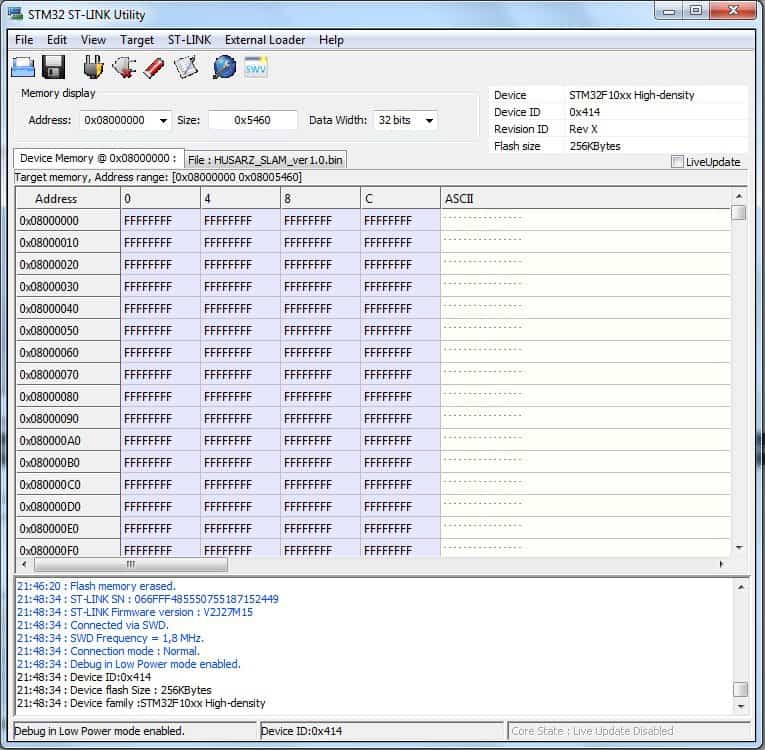Click log line 'Device flash Size : 256KBytes'
The height and width of the screenshot is (750, 765).
tap(114, 690)
